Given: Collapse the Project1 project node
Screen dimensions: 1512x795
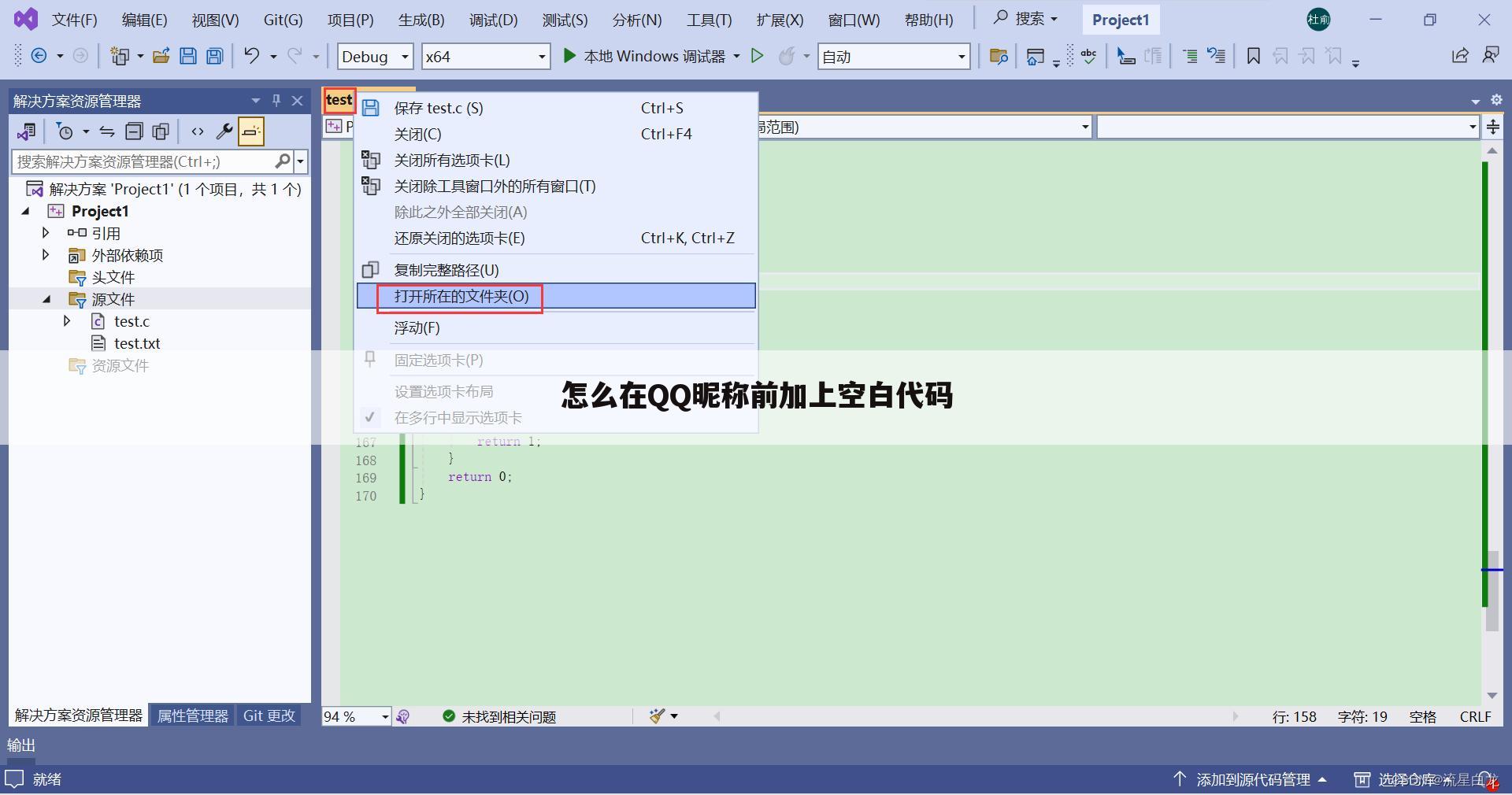Looking at the screenshot, I should click(x=25, y=211).
